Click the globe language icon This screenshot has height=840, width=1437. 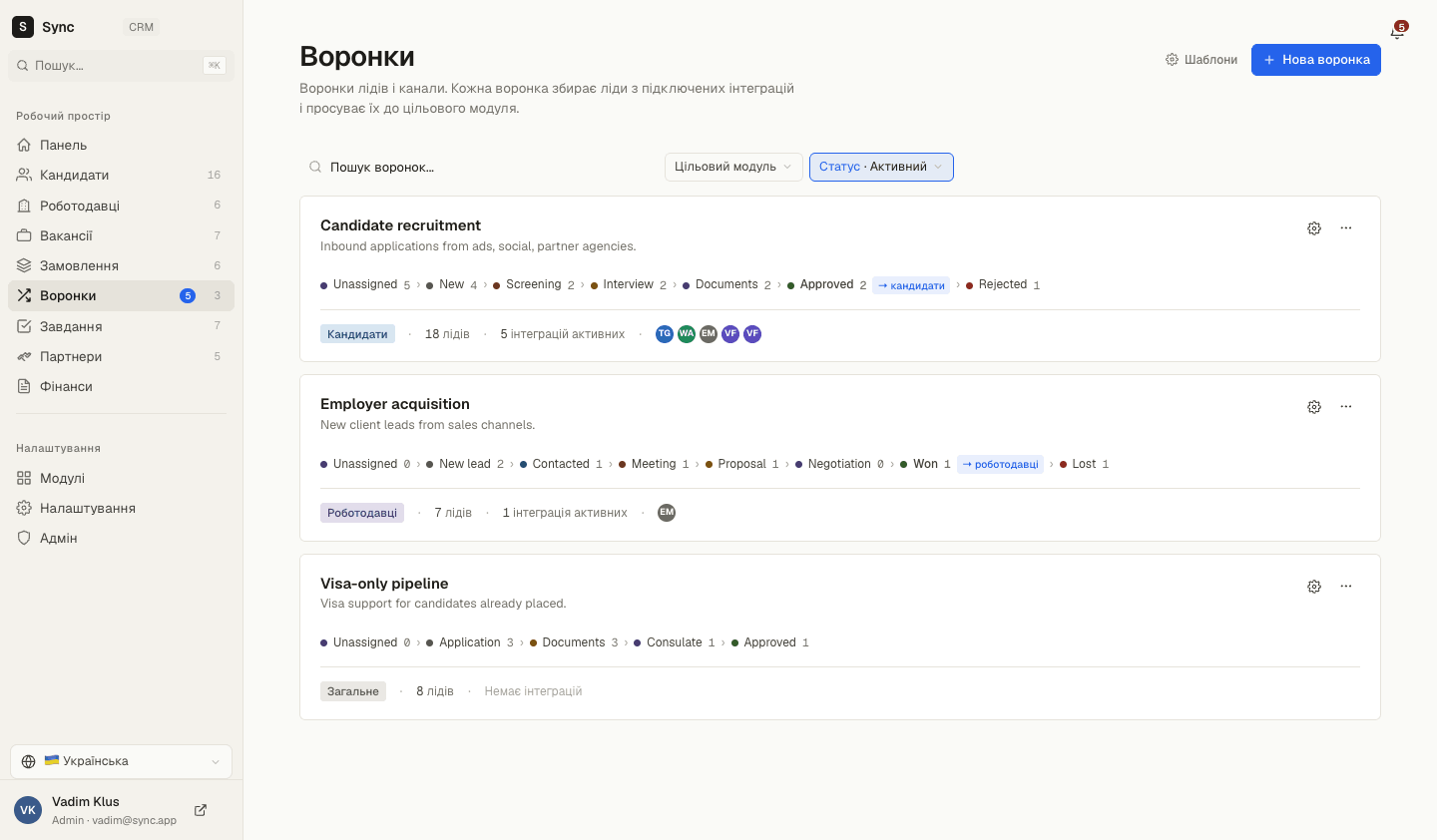coord(28,761)
